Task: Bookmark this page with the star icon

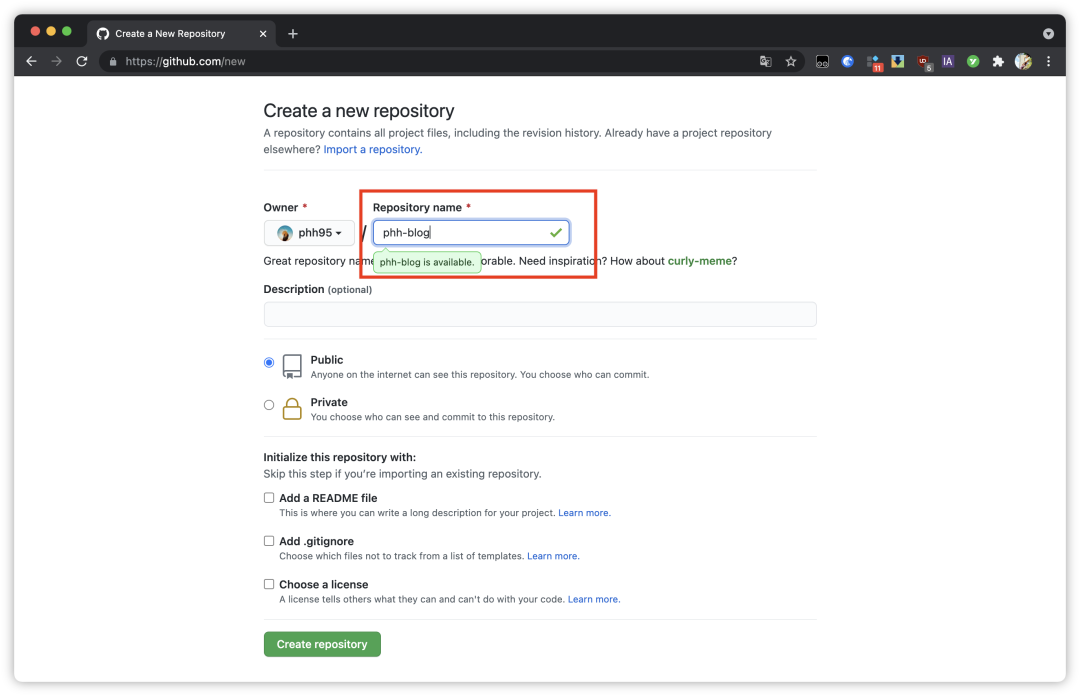Action: click(791, 61)
